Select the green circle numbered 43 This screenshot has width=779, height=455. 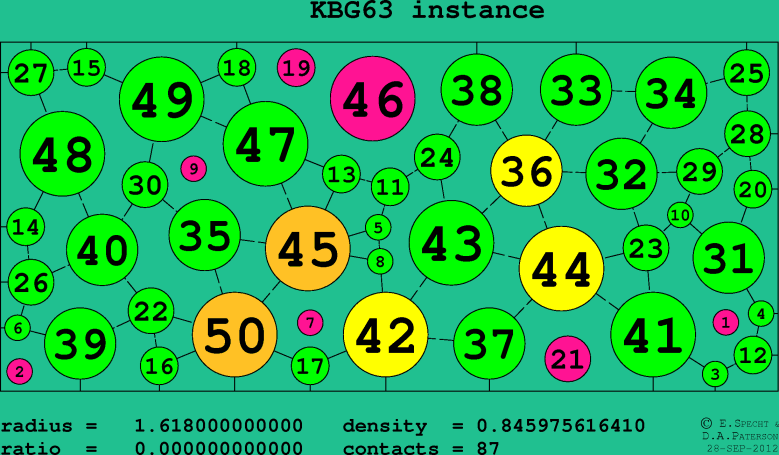coord(452,243)
